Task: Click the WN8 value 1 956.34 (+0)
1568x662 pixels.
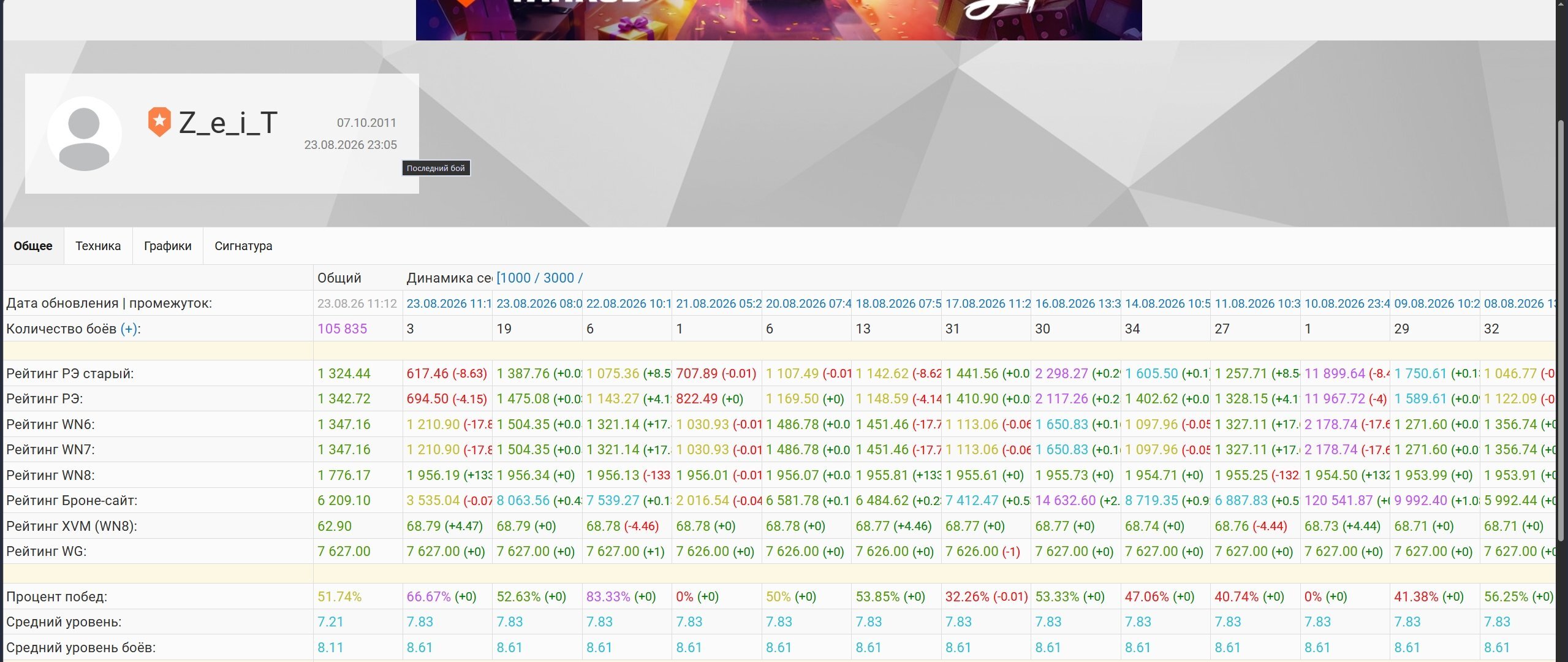Action: 536,475
